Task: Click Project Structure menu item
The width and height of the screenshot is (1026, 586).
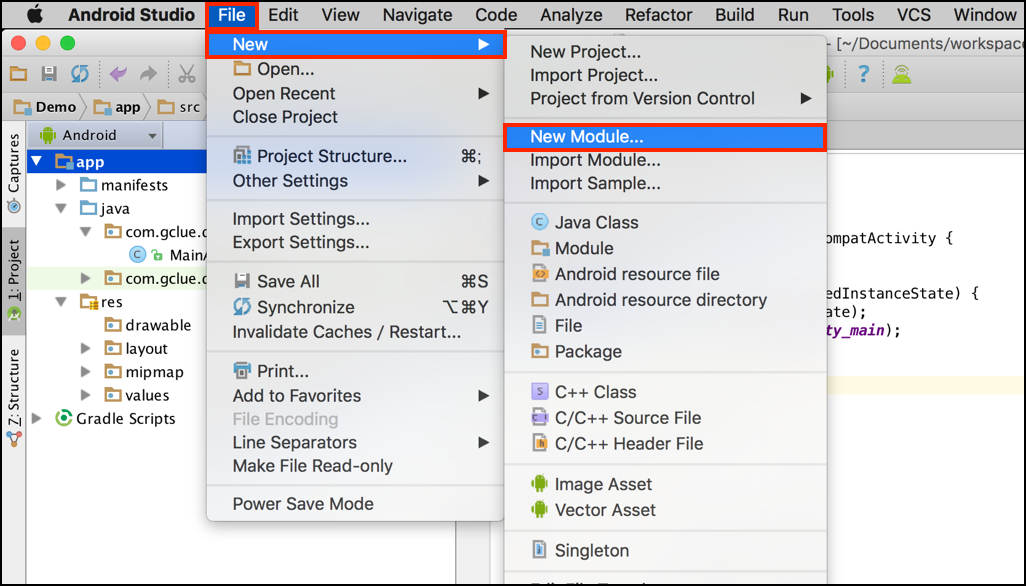Action: [x=331, y=156]
